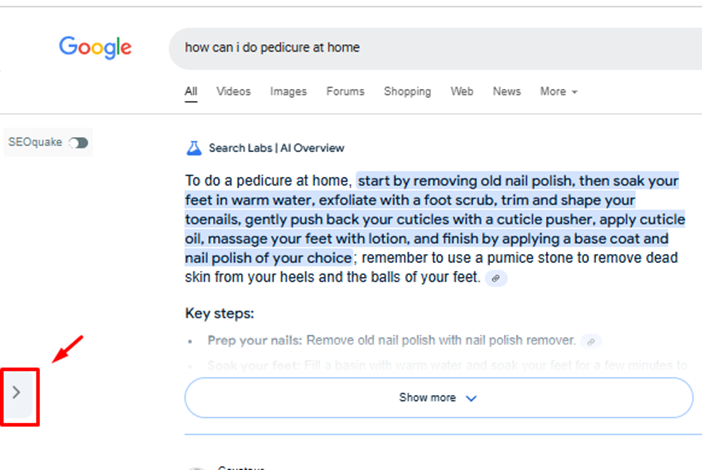Open the link icon beside Prep your nails
Image resolution: width=702 pixels, height=470 pixels.
click(x=591, y=342)
